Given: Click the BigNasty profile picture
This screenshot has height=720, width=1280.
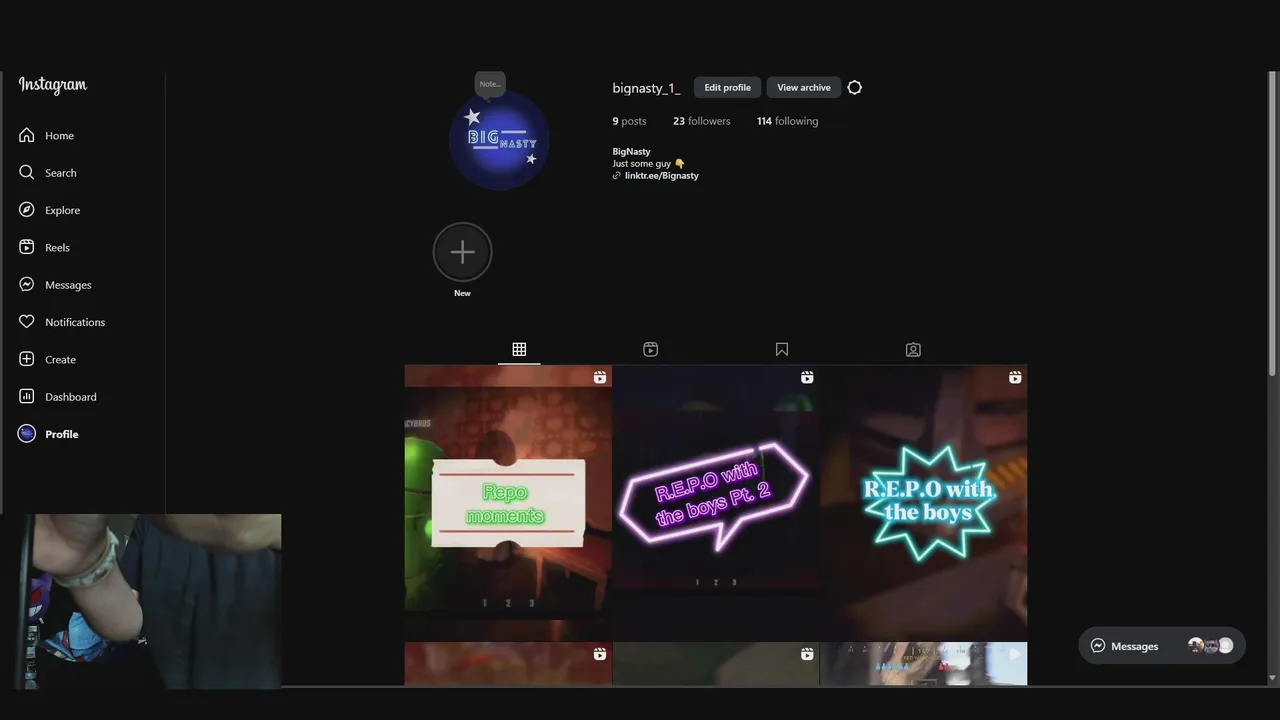Looking at the screenshot, I should tap(500, 140).
